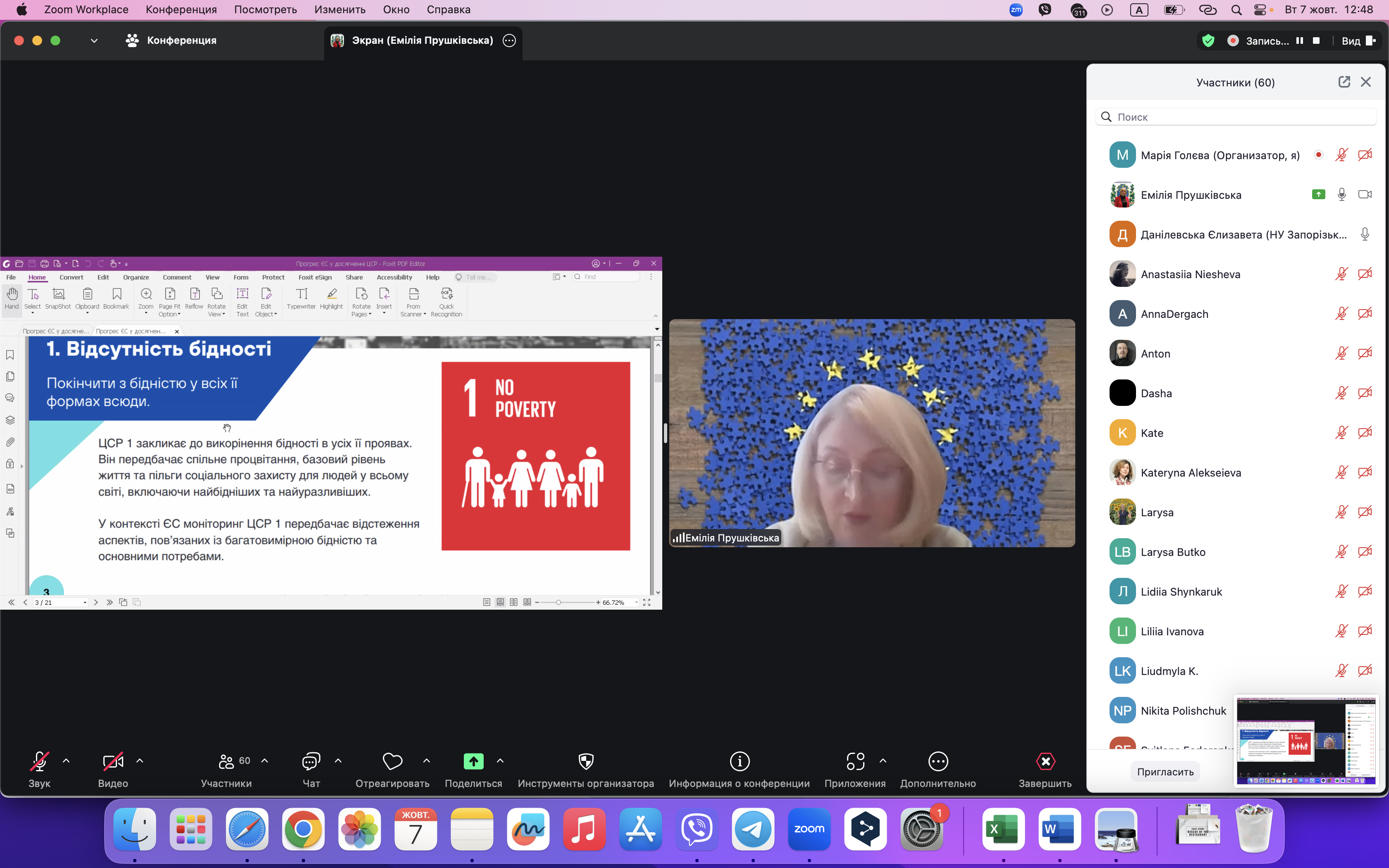
Task: Unmute microphone using Звук button
Action: [x=39, y=761]
